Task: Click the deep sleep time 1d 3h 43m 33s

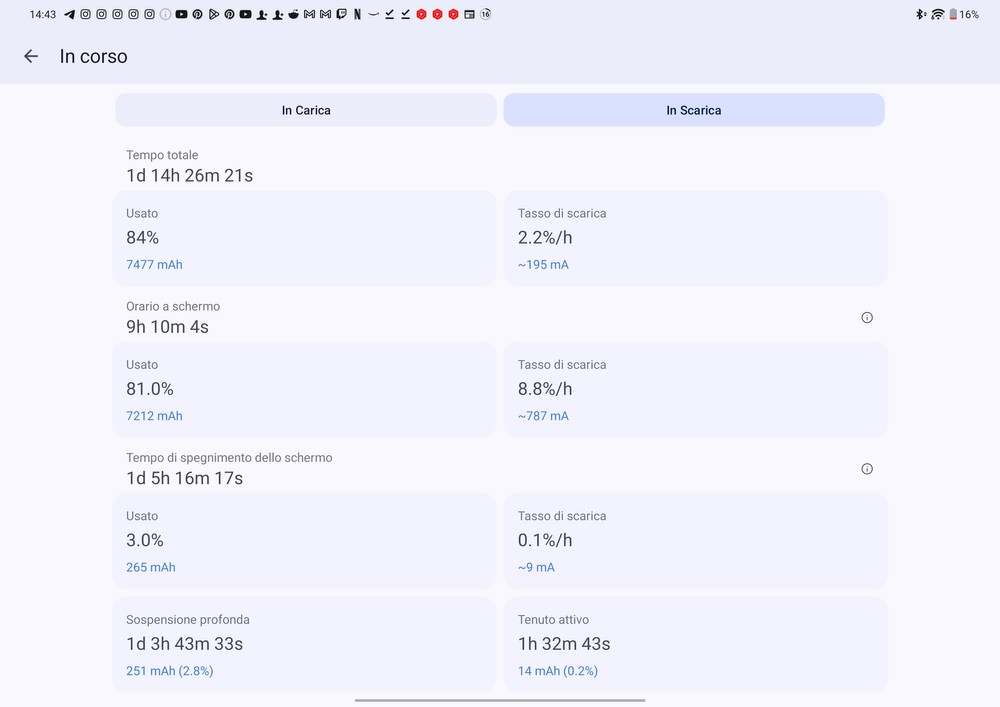Action: pyautogui.click(x=184, y=644)
